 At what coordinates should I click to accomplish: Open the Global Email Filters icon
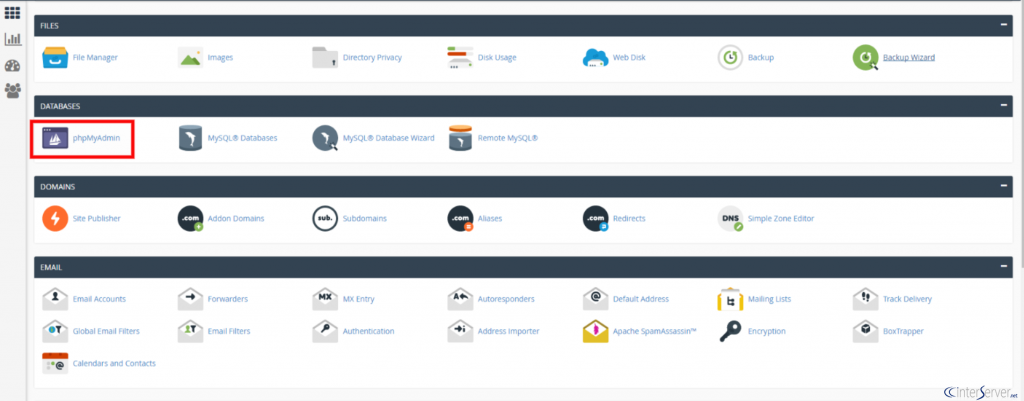[55, 331]
